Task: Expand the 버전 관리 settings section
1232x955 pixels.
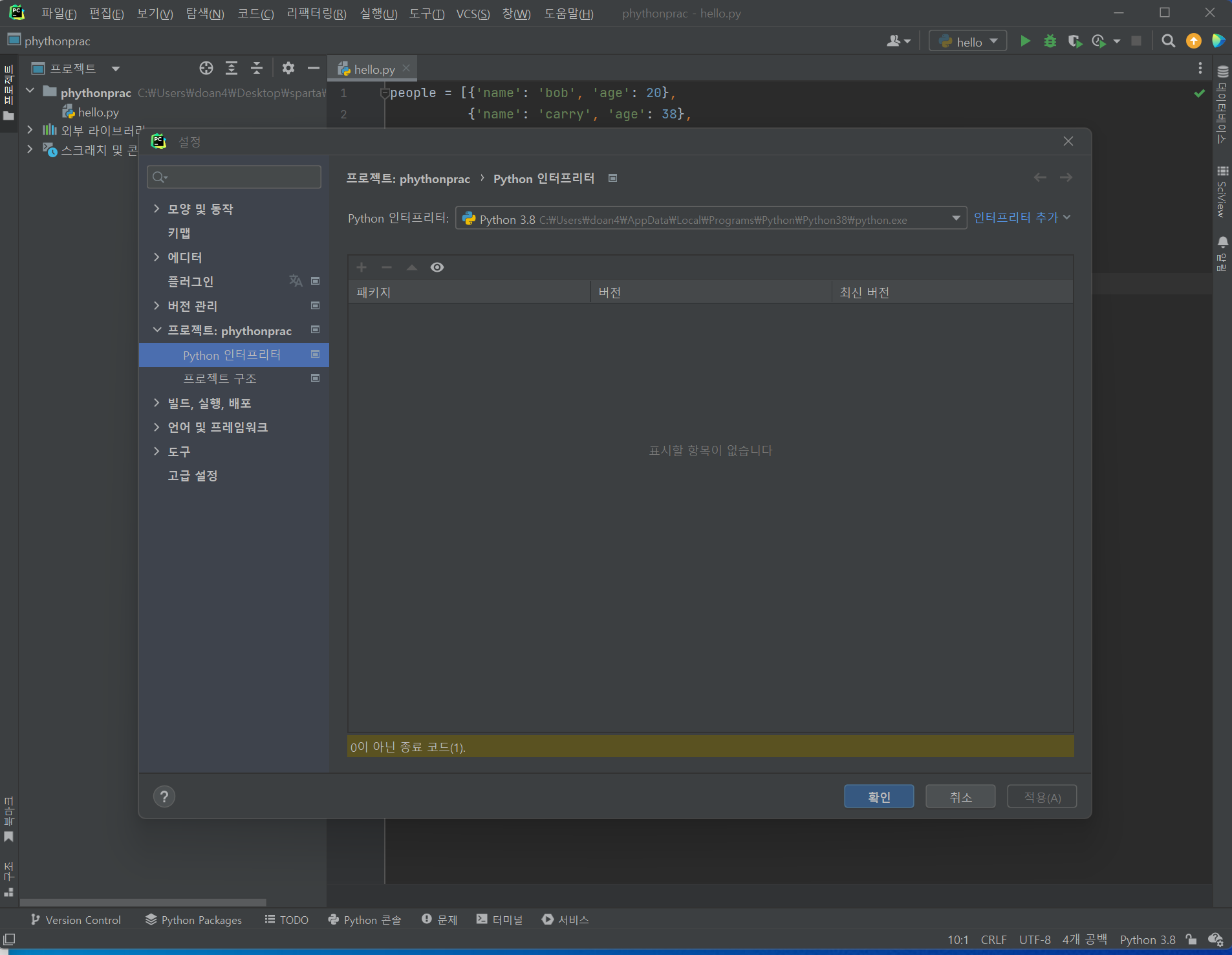Action: coord(157,305)
